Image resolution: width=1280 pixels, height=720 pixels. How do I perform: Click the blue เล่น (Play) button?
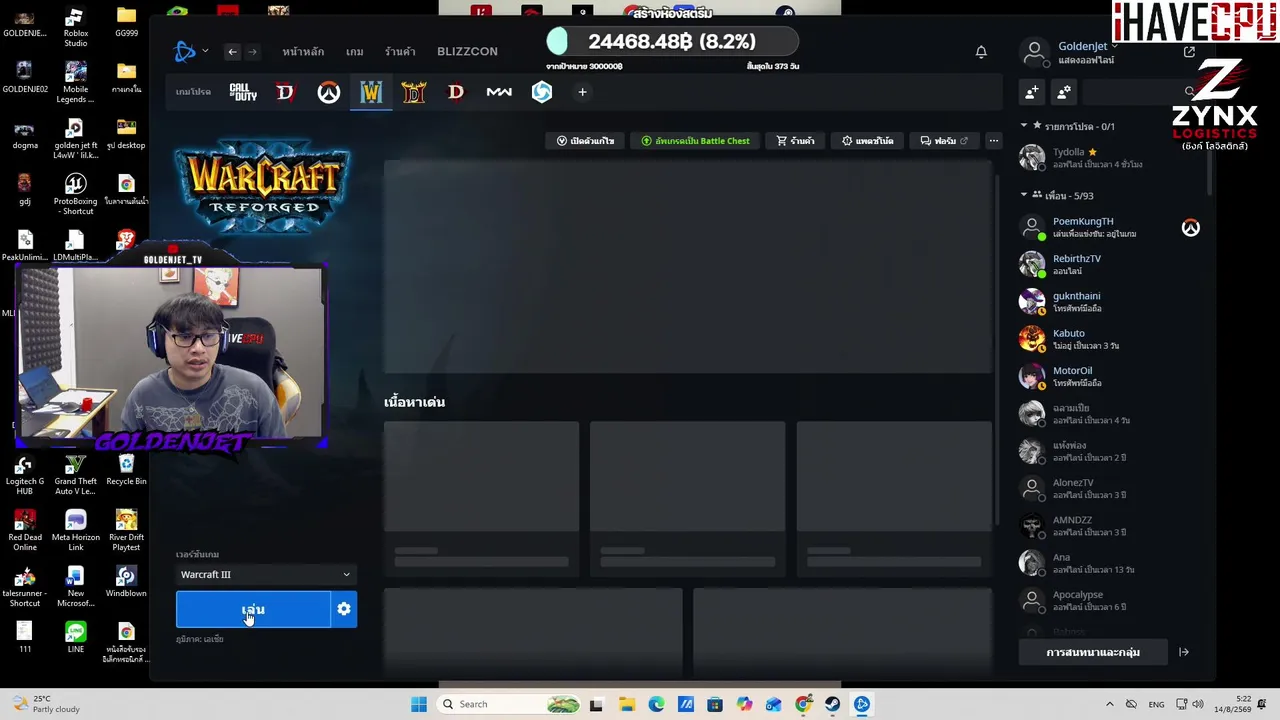(253, 609)
